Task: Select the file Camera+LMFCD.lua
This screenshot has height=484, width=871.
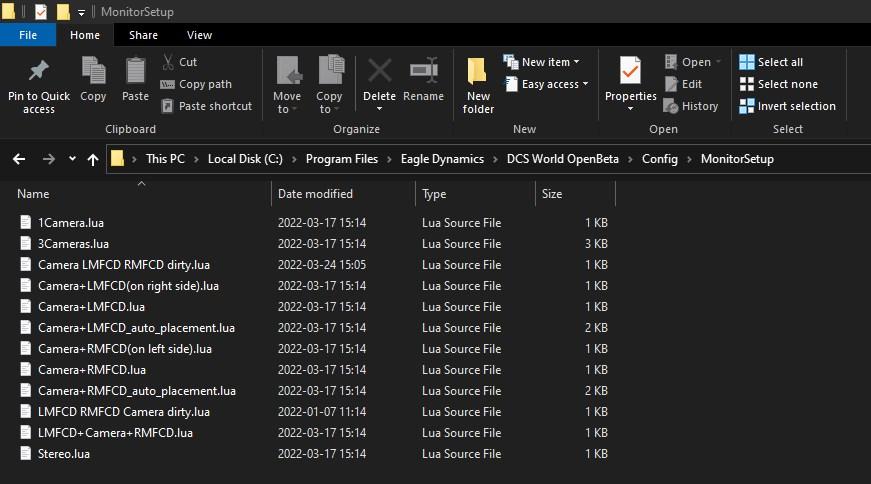Action: (91, 307)
